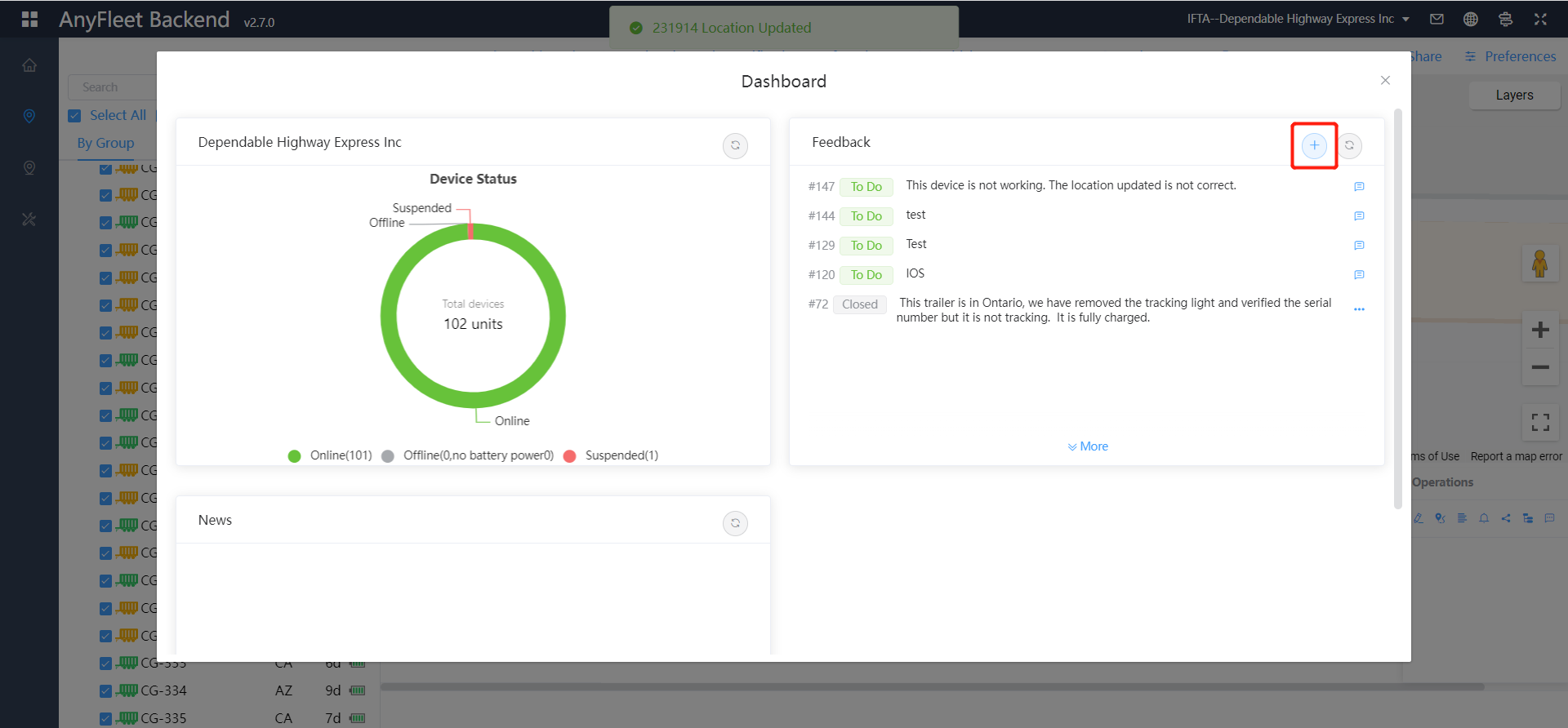The width and height of the screenshot is (1568, 728).
Task: Click the route pin operation icon
Action: 1440,518
